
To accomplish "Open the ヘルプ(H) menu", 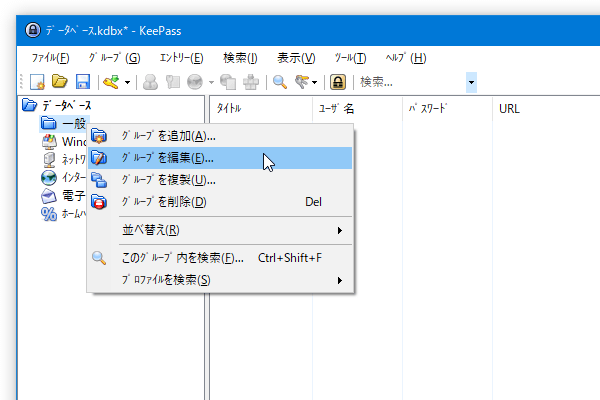I will click(x=406, y=58).
